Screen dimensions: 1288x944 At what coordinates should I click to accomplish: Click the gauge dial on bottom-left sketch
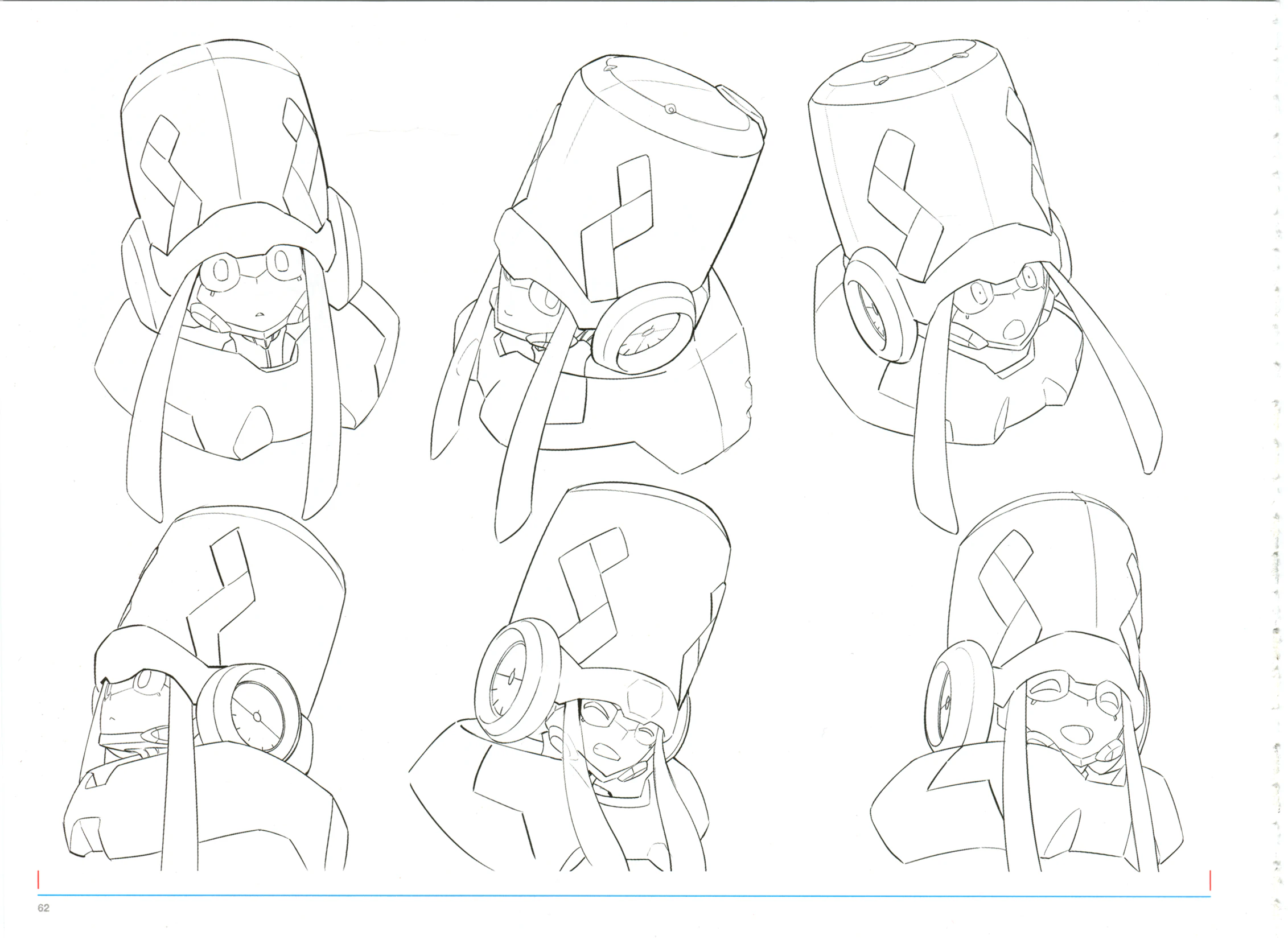coord(257,716)
